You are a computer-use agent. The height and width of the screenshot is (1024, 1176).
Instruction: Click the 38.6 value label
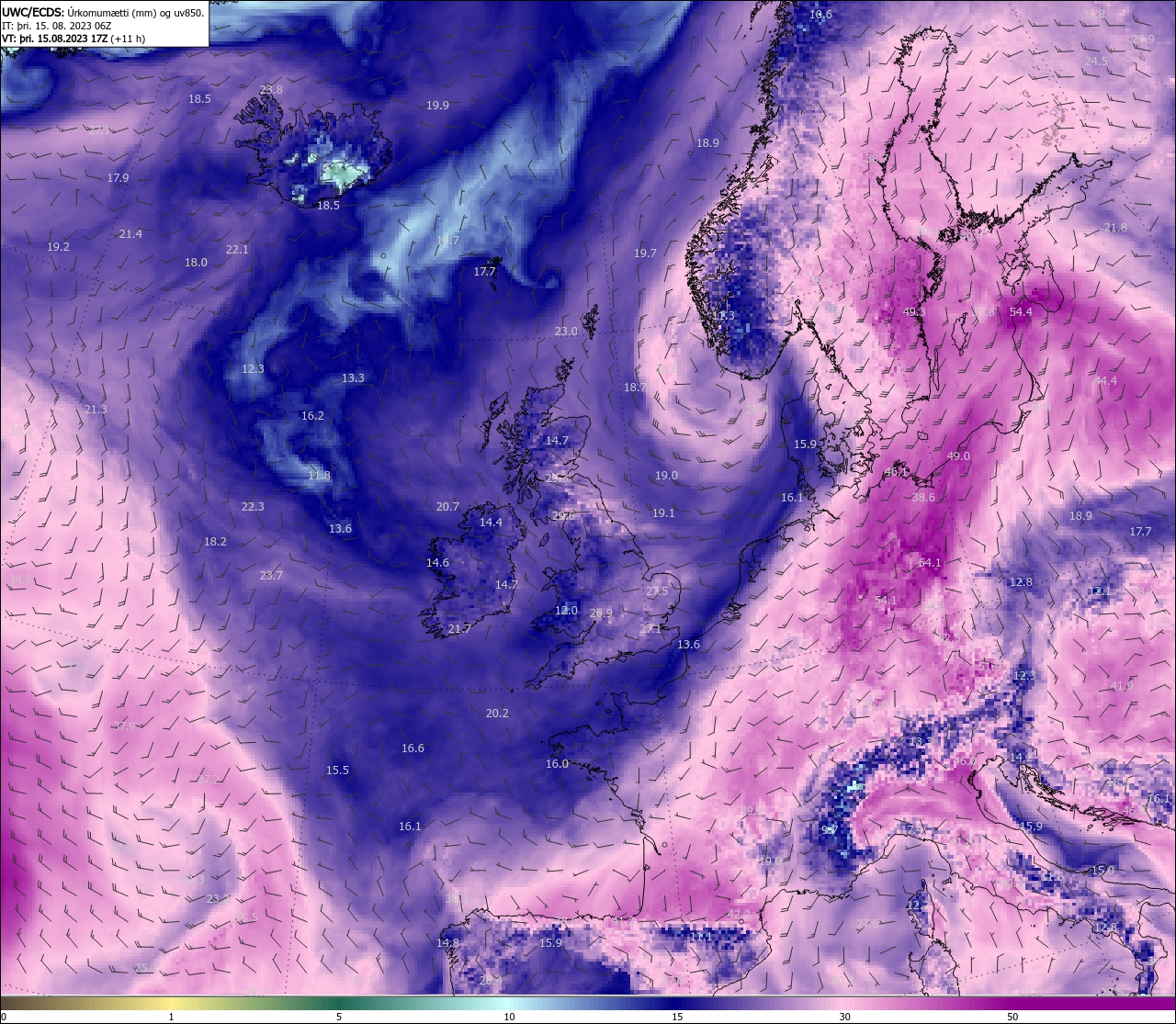pyautogui.click(x=923, y=498)
